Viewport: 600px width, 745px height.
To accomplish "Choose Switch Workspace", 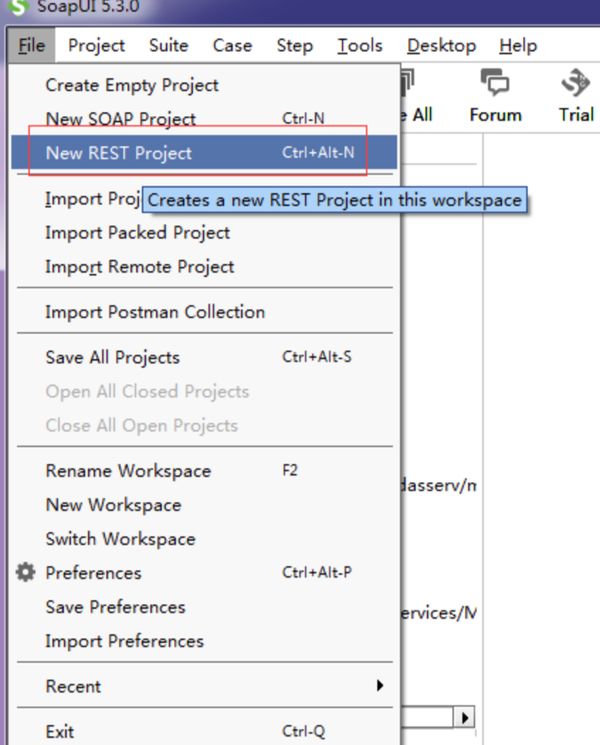I will [120, 539].
